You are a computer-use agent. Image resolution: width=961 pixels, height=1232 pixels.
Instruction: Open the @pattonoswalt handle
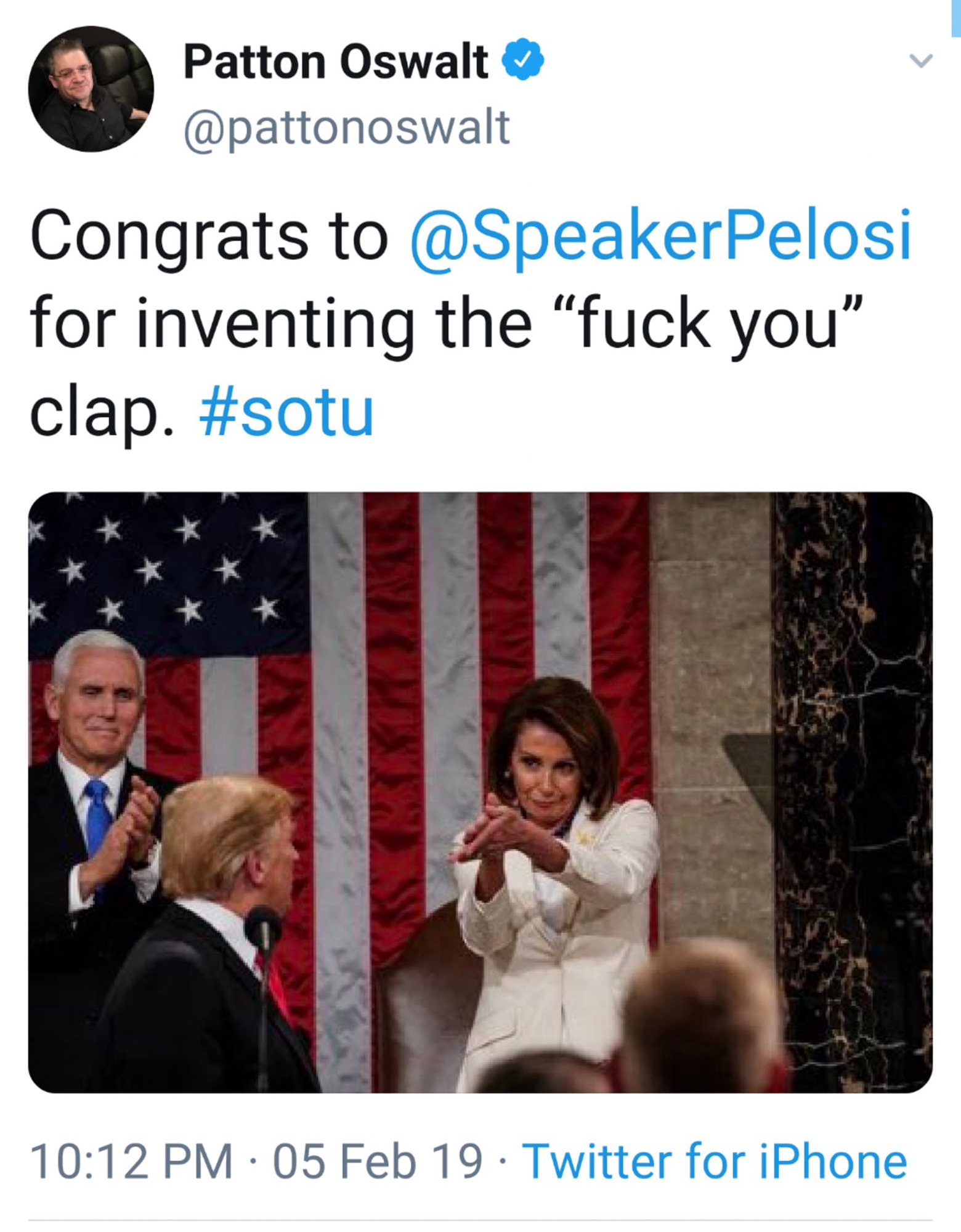[347, 128]
